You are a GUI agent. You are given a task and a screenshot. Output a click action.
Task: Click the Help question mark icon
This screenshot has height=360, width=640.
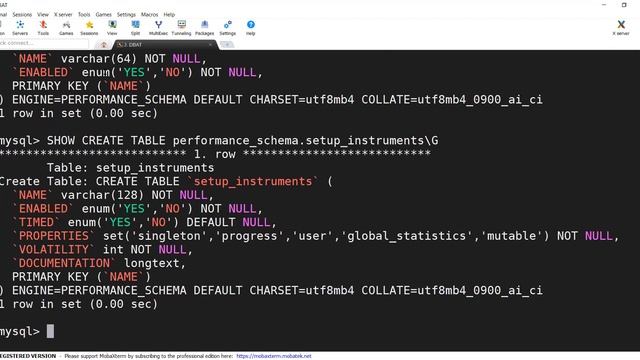[x=251, y=28]
